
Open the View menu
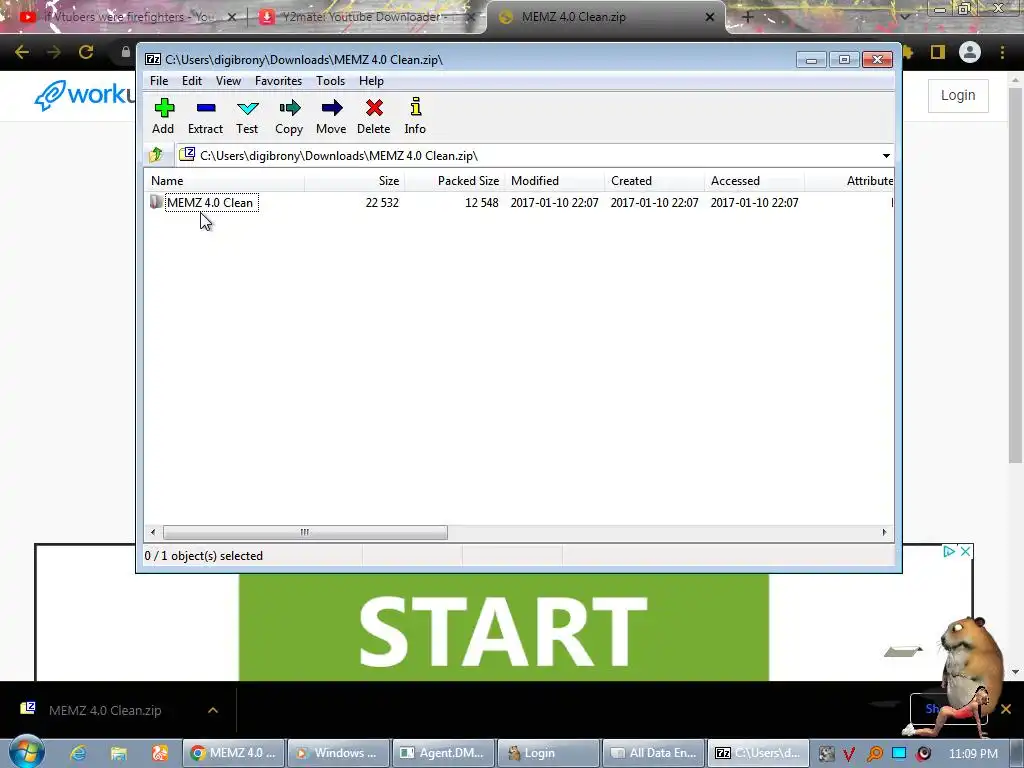click(228, 81)
